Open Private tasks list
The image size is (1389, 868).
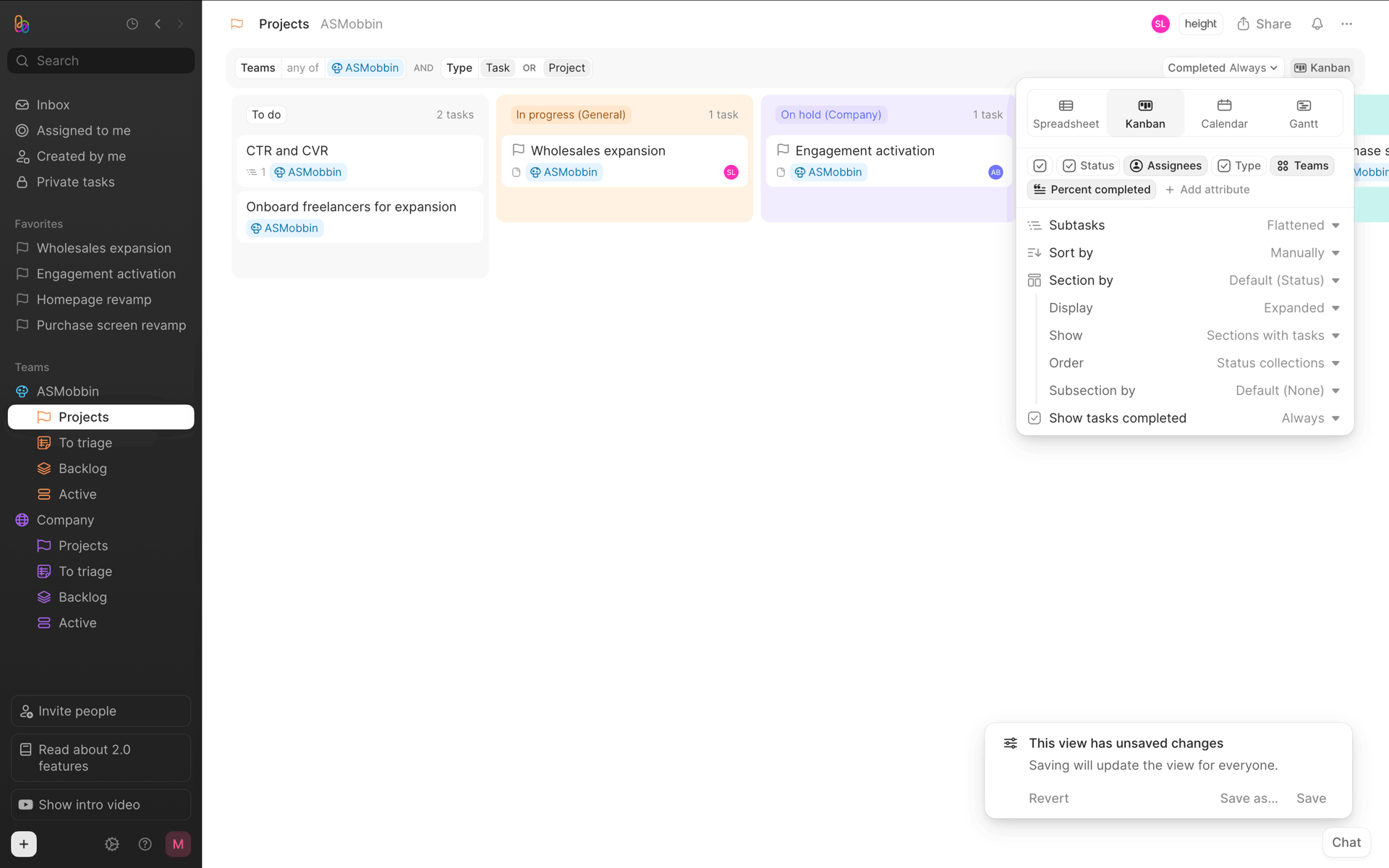[101, 182]
